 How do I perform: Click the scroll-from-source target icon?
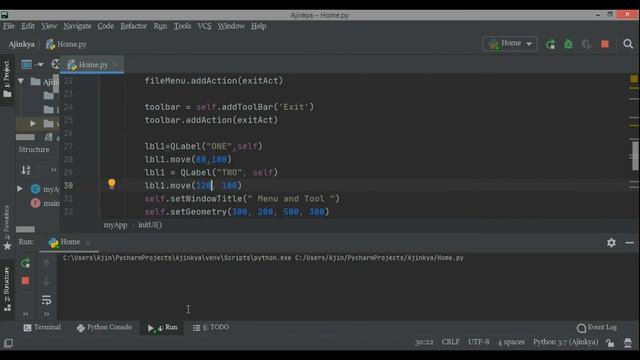(56, 64)
